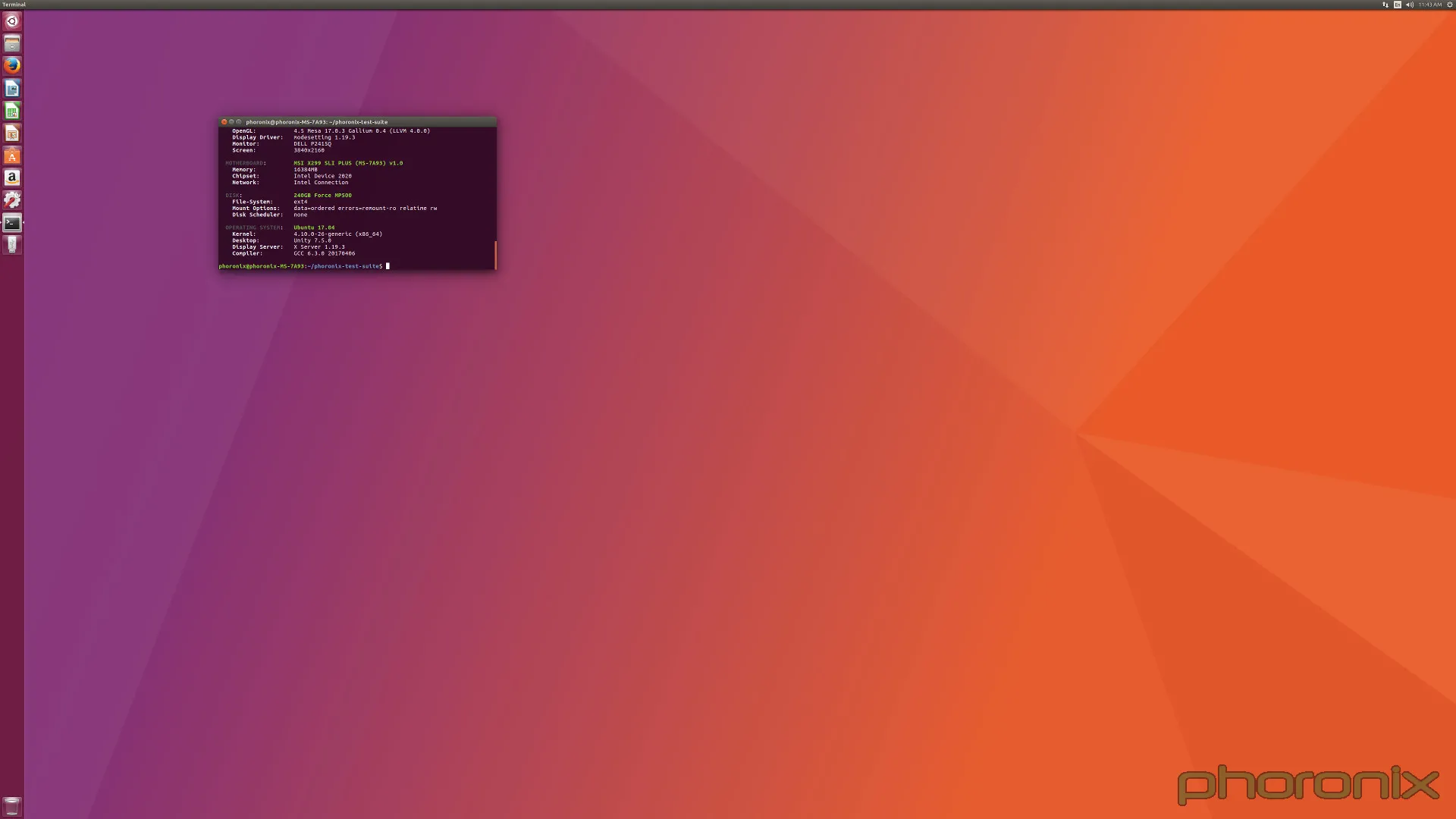Click the terminal command prompt line
Image resolution: width=1456 pixels, height=819 pixels.
click(304, 266)
